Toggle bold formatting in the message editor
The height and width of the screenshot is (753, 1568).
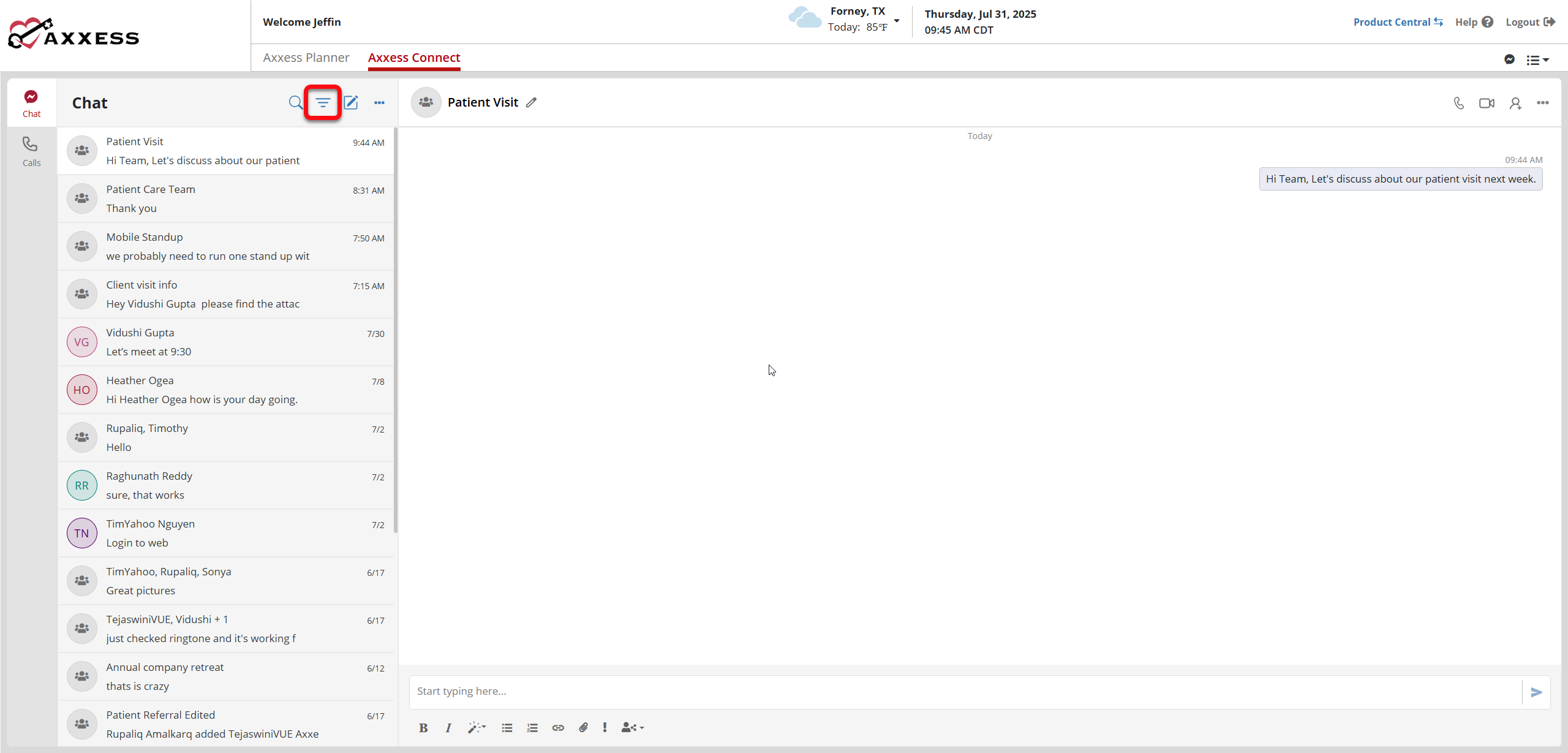pos(423,728)
